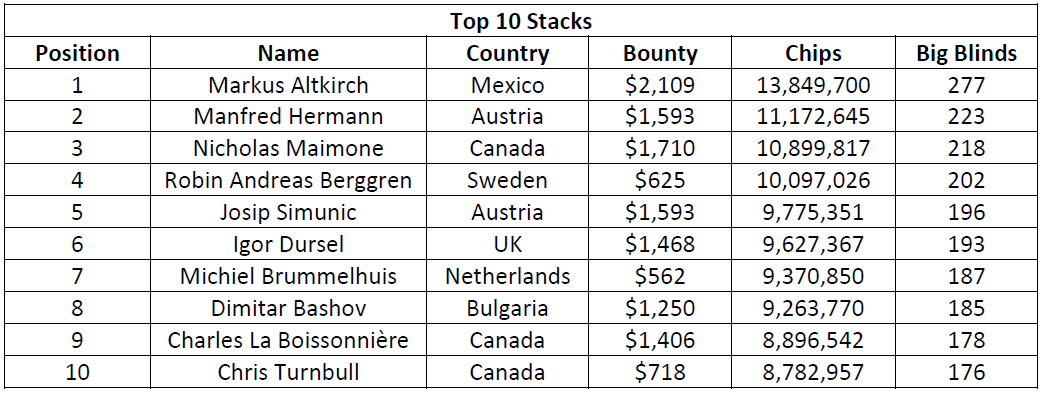Click the Chris Turnbull name cell
This screenshot has width=1044, height=394.
[288, 372]
